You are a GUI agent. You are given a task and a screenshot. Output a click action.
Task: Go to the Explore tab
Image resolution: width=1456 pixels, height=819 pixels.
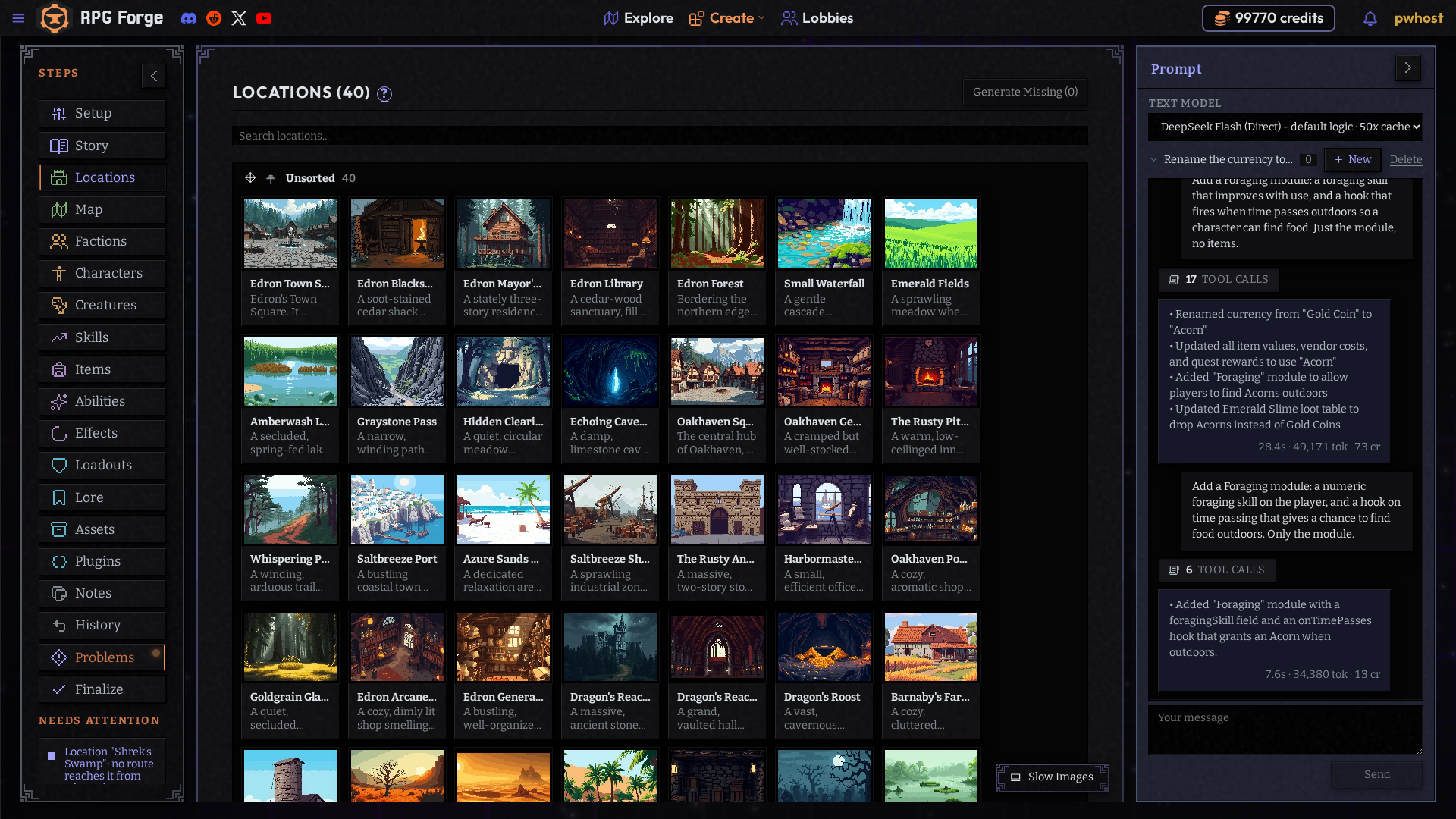[639, 18]
